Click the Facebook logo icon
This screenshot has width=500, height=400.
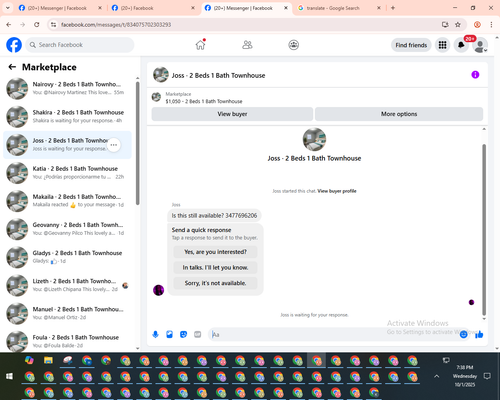[14, 45]
